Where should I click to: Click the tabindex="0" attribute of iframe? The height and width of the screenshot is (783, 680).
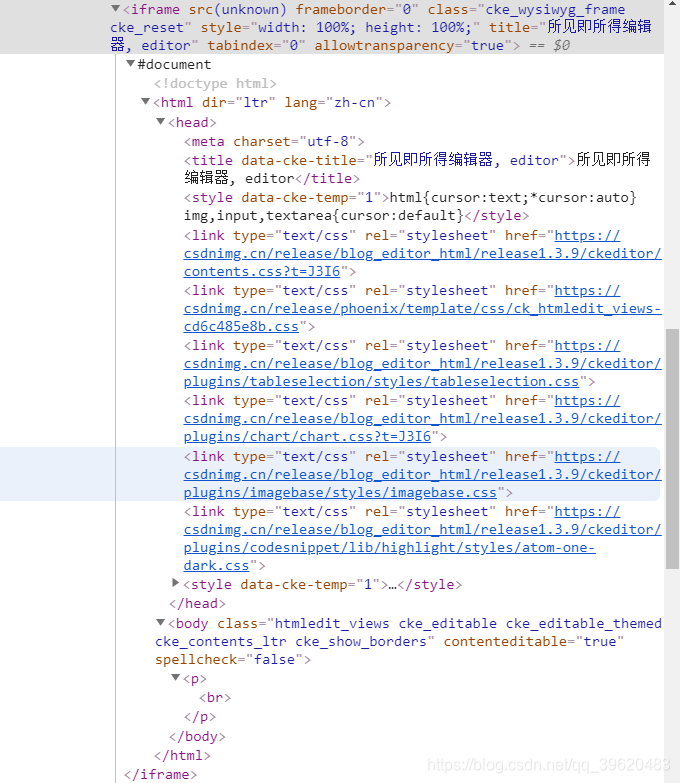coord(256,45)
